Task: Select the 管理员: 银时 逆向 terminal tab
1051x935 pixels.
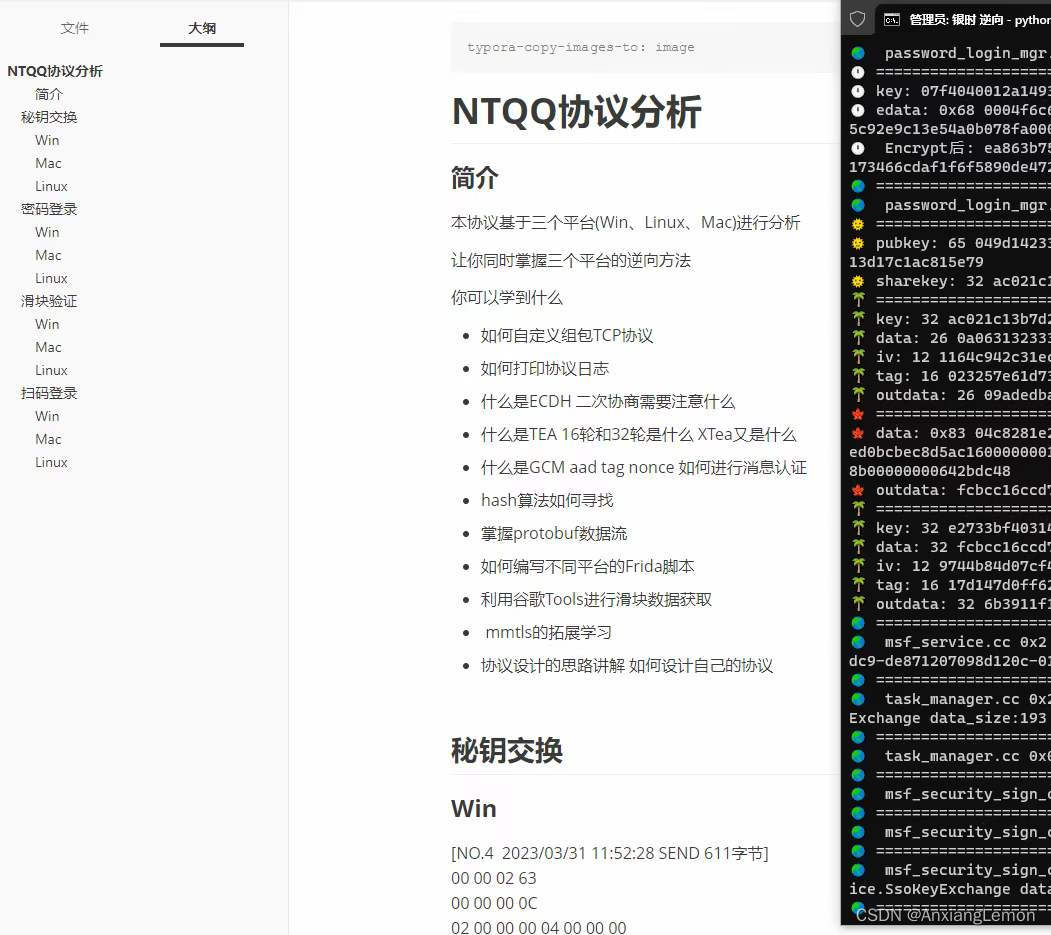Action: click(x=980, y=20)
